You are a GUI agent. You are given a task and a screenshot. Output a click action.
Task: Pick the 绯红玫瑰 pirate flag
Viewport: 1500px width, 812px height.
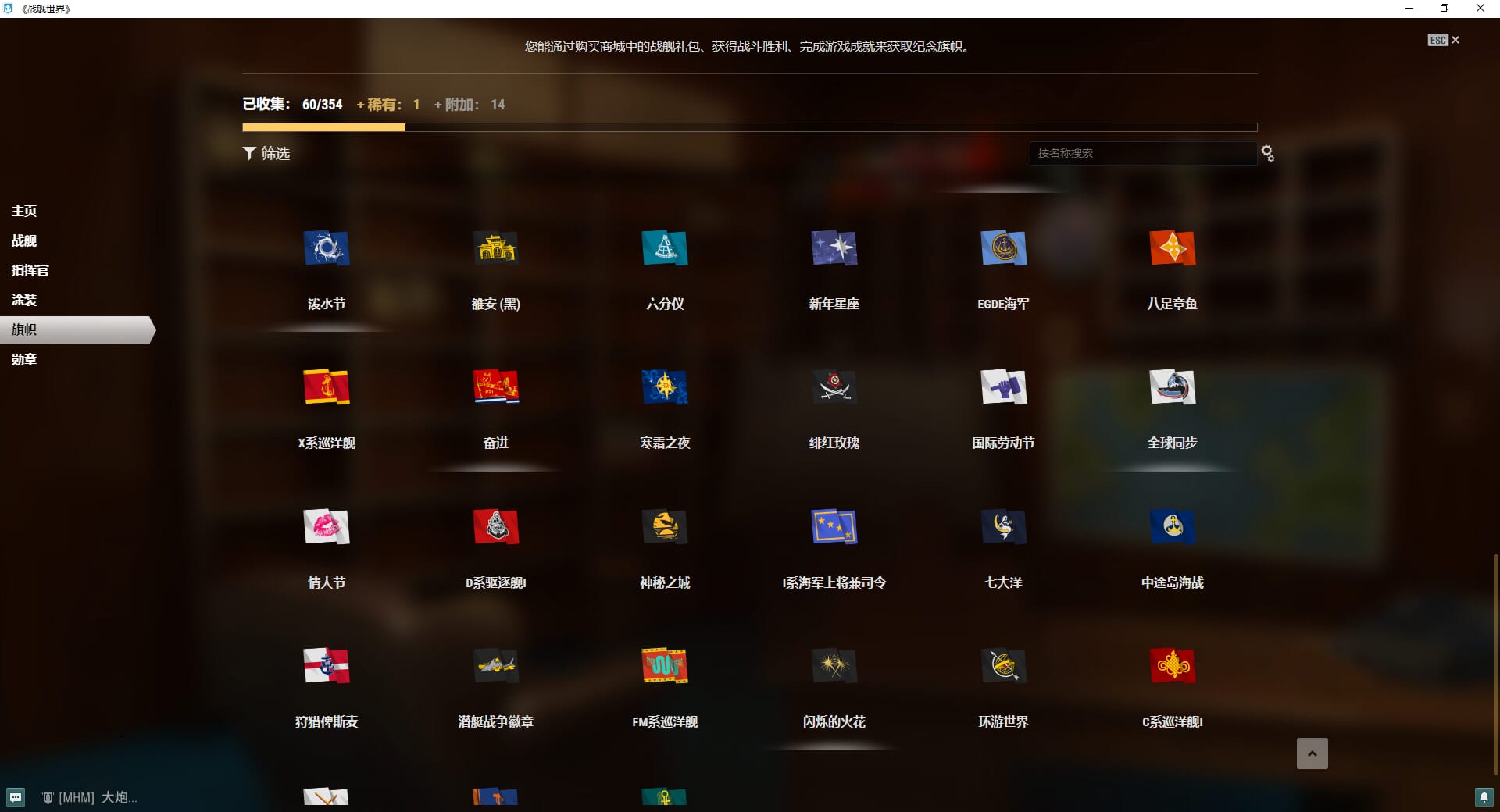(x=834, y=387)
